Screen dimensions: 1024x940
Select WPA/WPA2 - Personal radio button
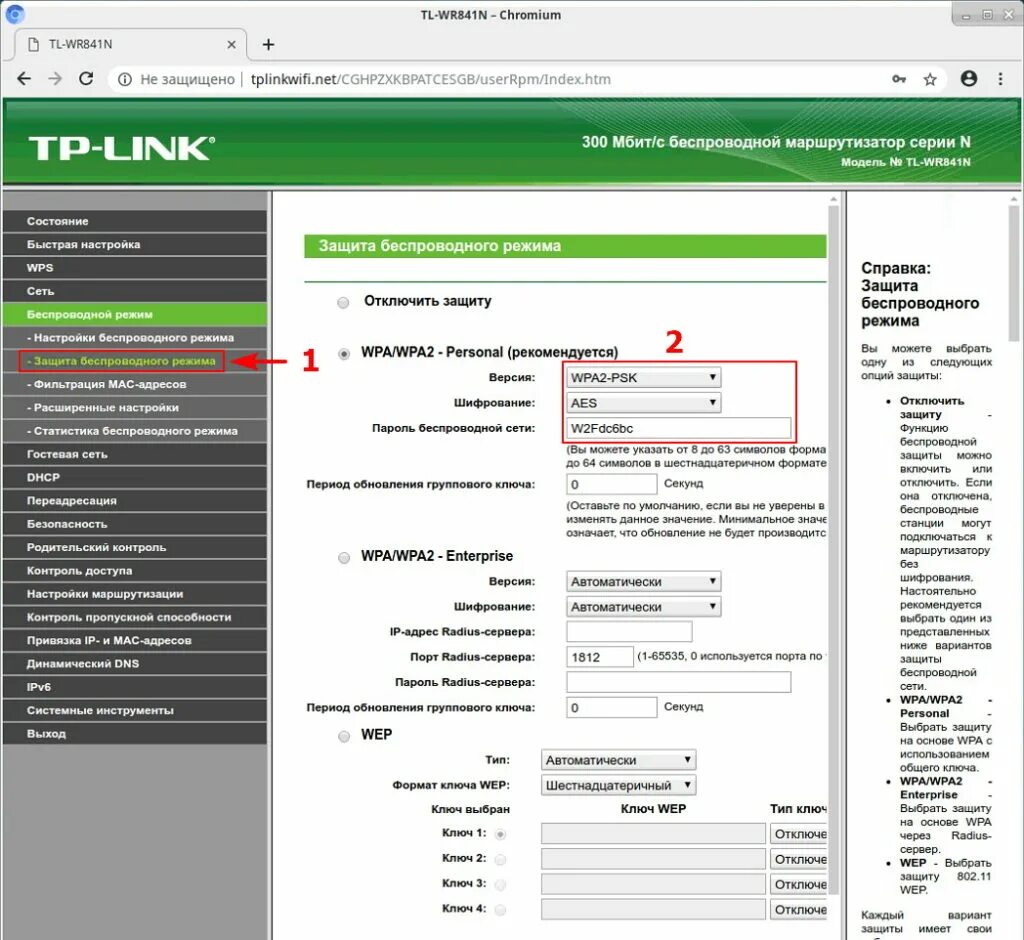tap(344, 353)
